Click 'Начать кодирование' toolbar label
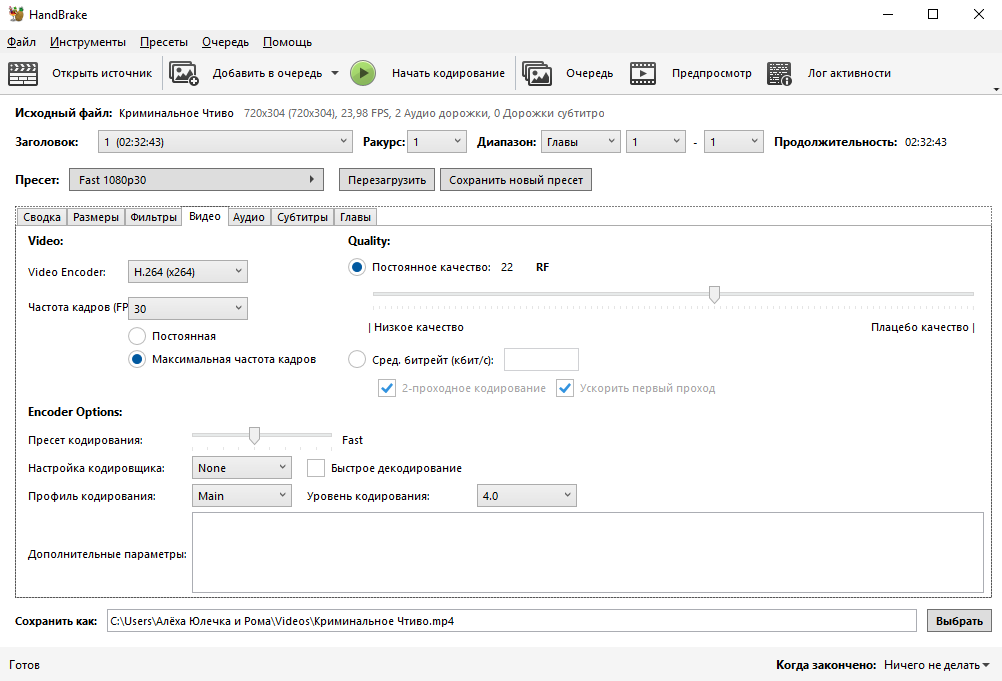Screen dimensions: 1002x681 pos(448,73)
